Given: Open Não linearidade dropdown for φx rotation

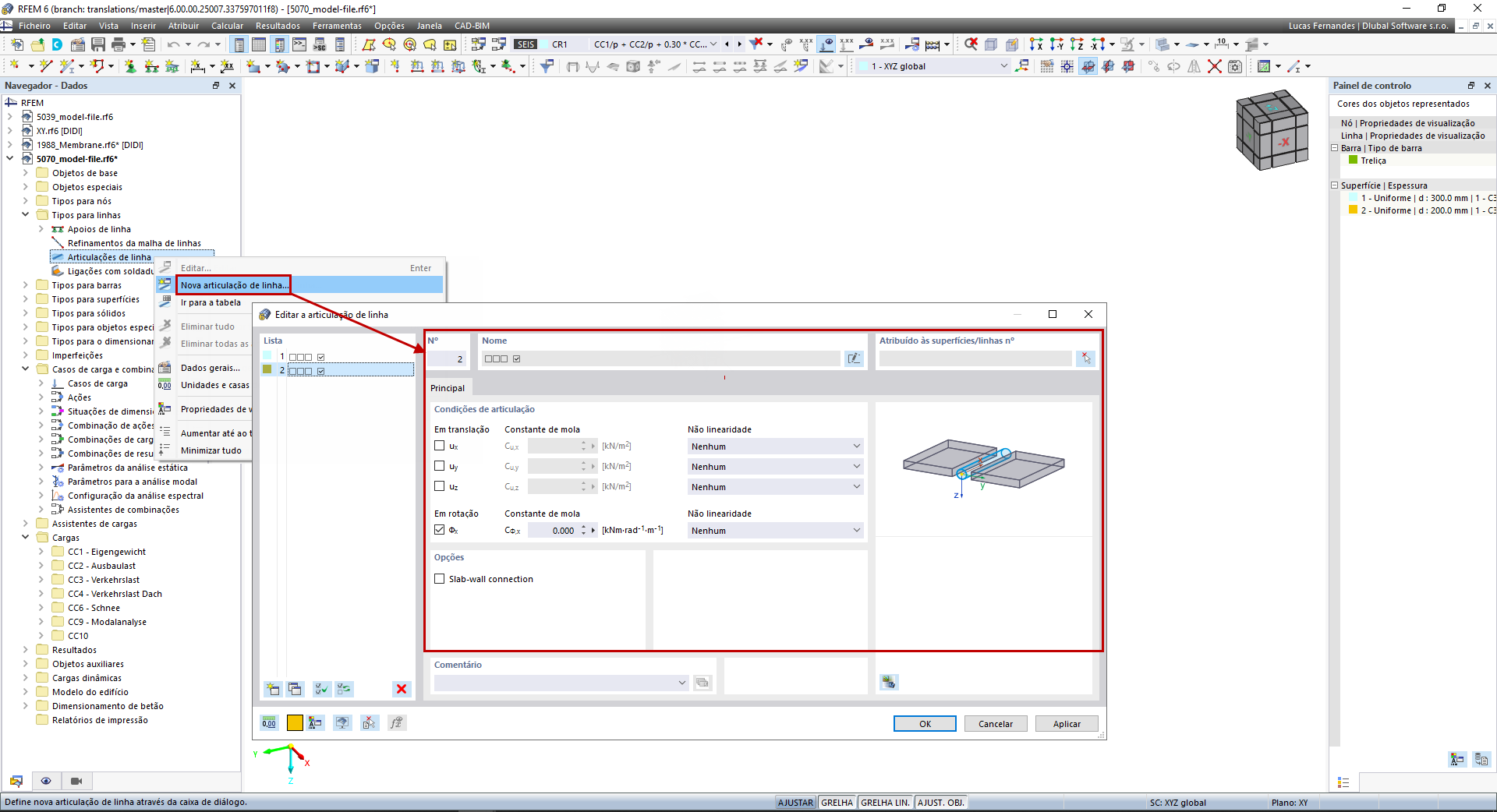Looking at the screenshot, I should (x=775, y=531).
